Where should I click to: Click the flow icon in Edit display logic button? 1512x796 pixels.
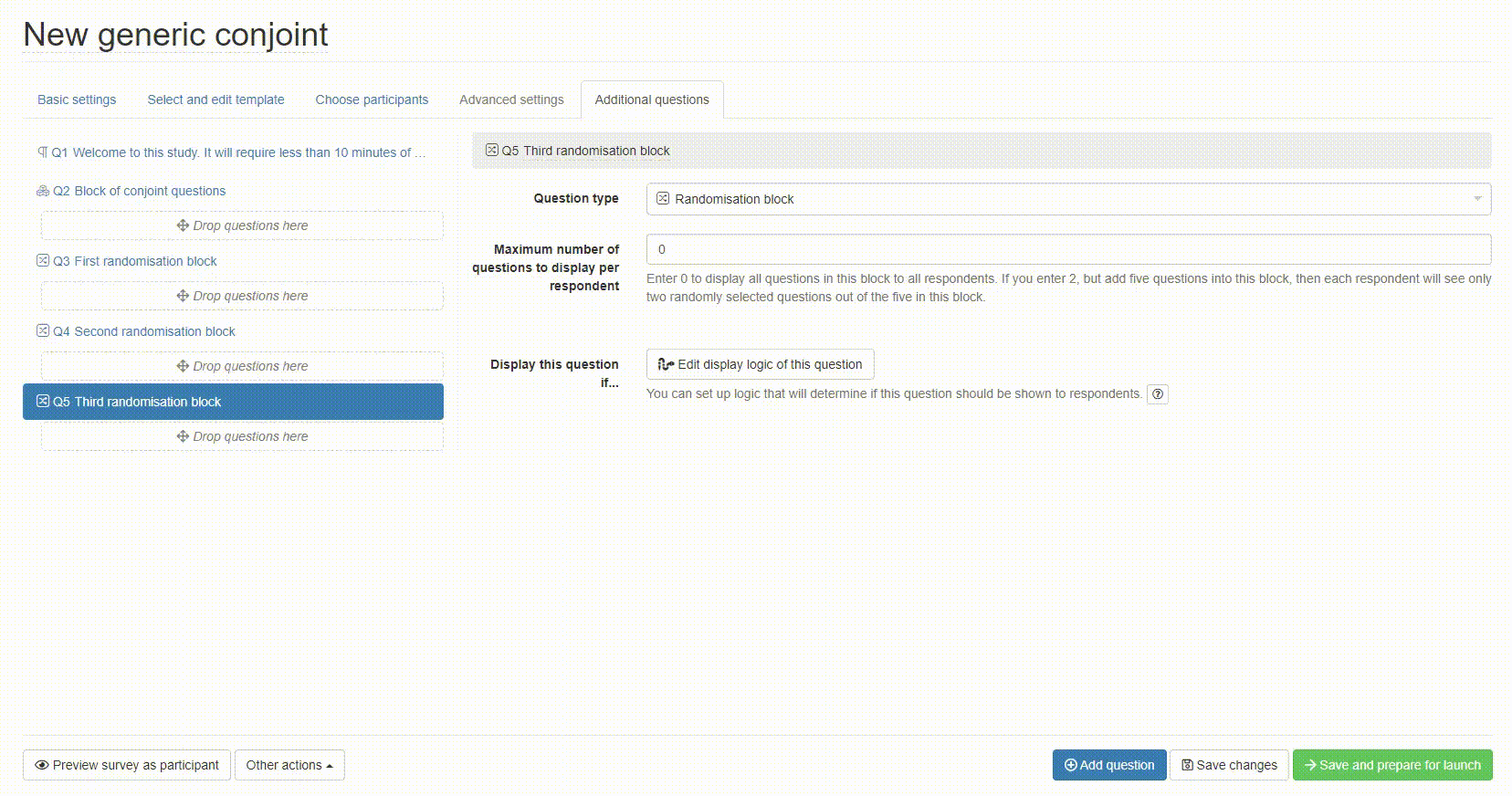pos(666,364)
